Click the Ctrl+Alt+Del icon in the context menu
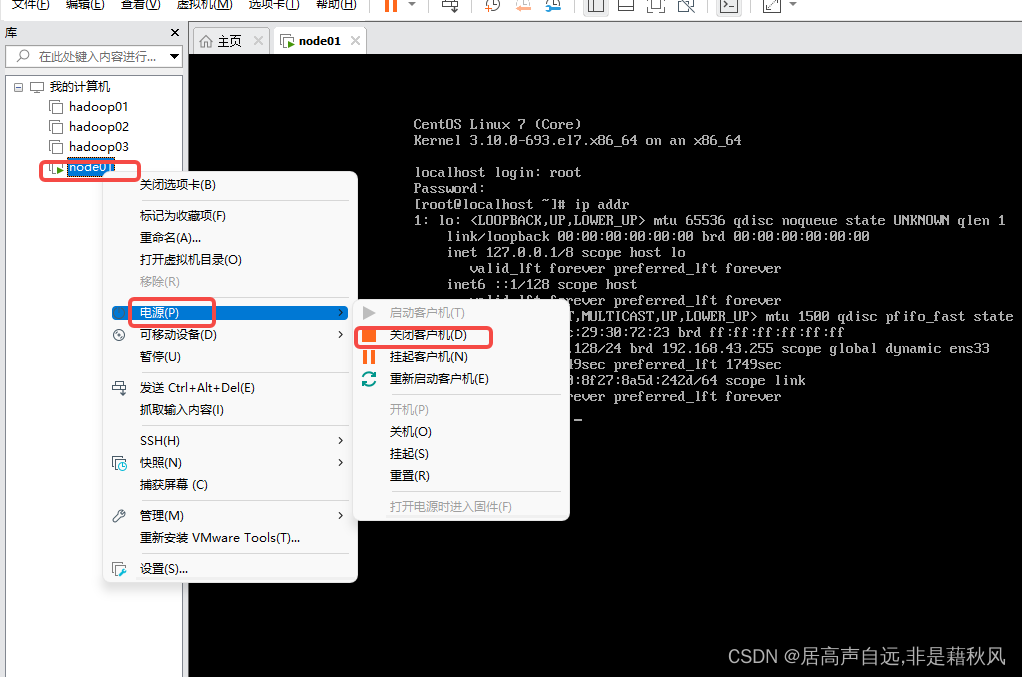Viewport: 1022px width, 677px height. pyautogui.click(x=119, y=388)
